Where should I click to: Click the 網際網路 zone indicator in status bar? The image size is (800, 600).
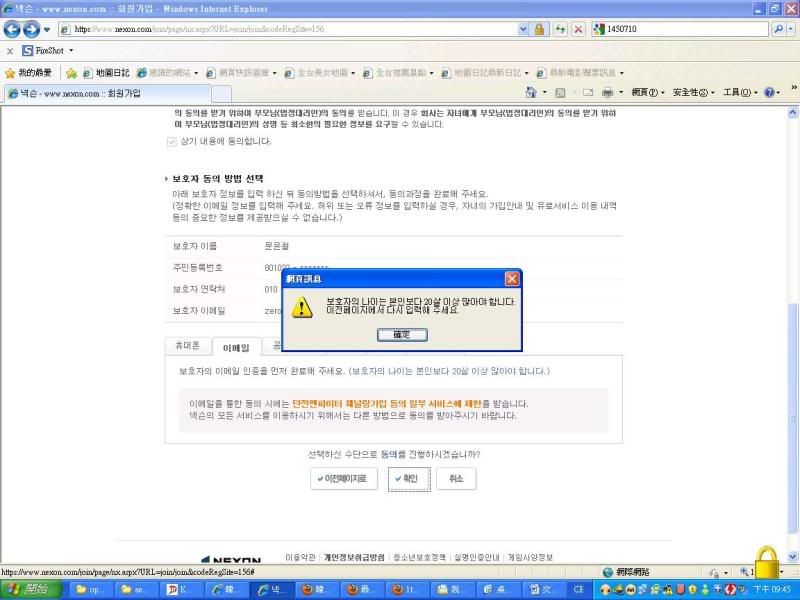(x=626, y=572)
